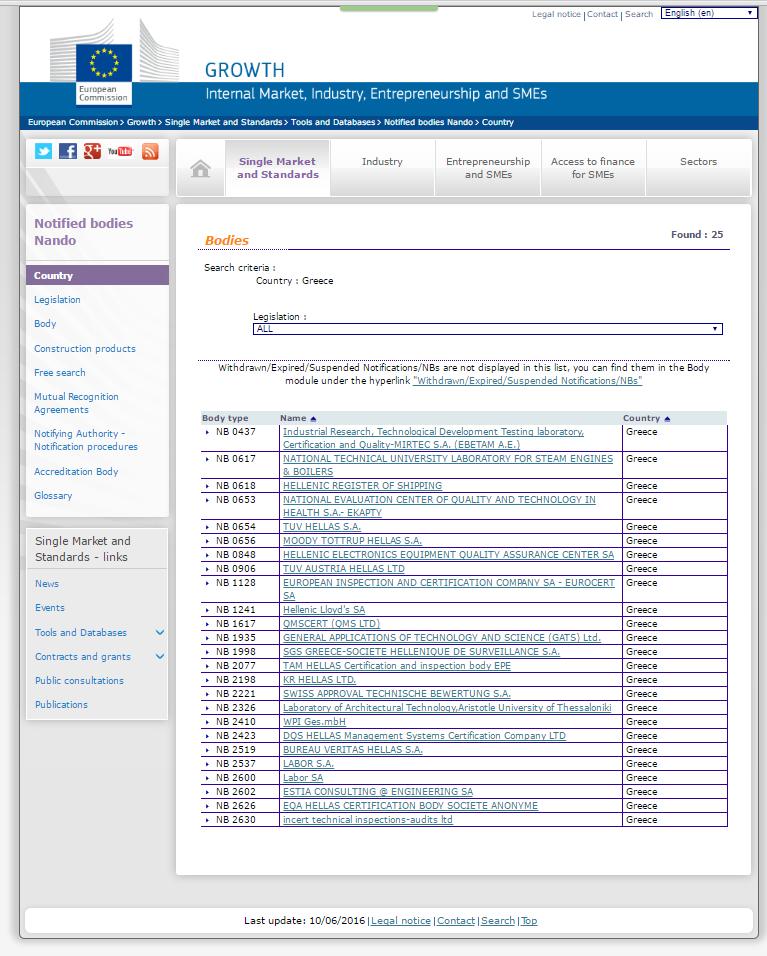Open the Publications link
The image size is (767, 956).
(61, 704)
